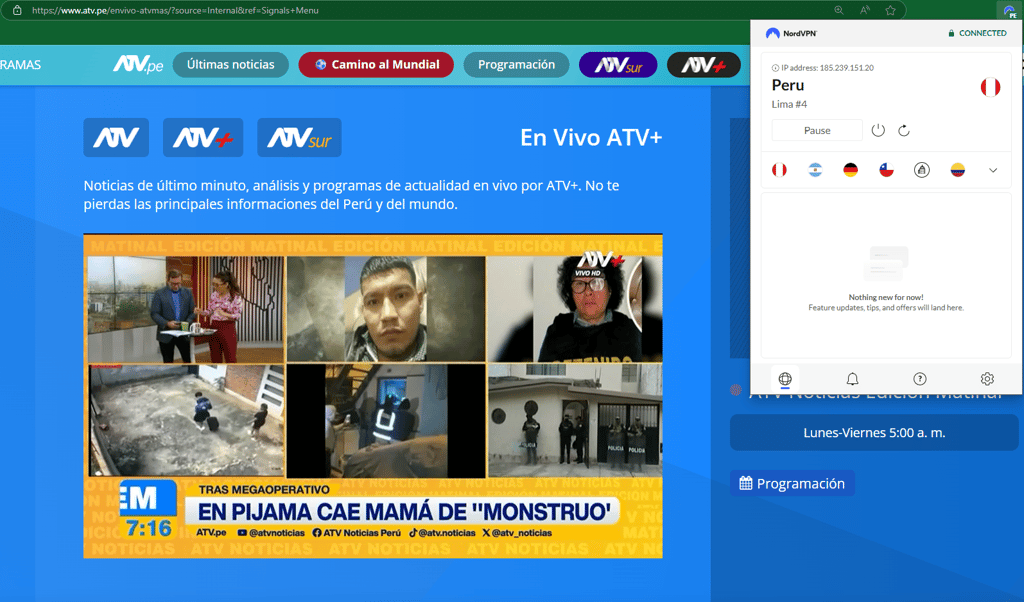Open Programación in top navigation

(516, 65)
